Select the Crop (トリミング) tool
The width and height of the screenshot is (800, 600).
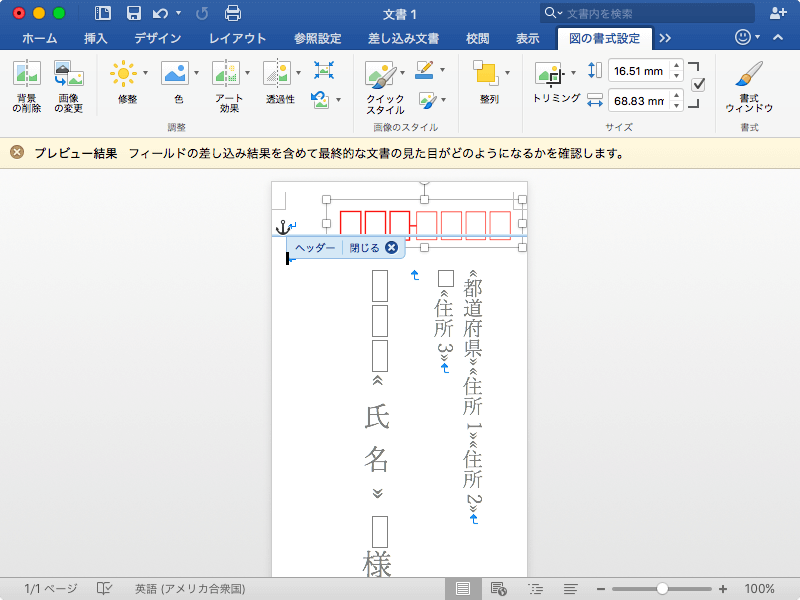click(x=549, y=74)
